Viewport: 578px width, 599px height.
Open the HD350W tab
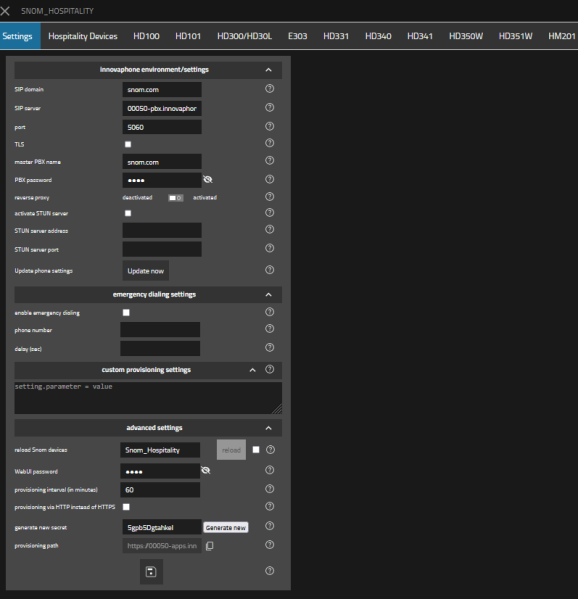coord(466,36)
